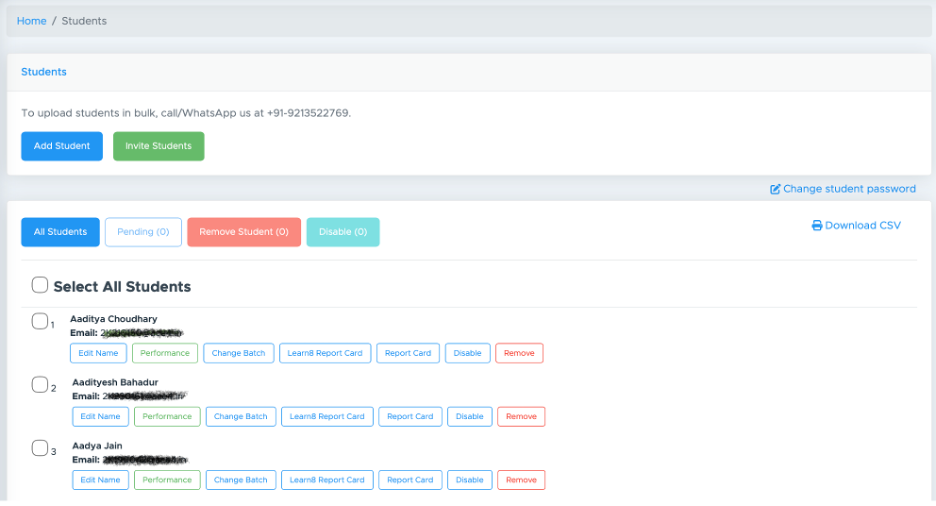Image resolution: width=936 pixels, height=506 pixels.
Task: Click the printer icon beside Download CSV
Action: (x=817, y=226)
